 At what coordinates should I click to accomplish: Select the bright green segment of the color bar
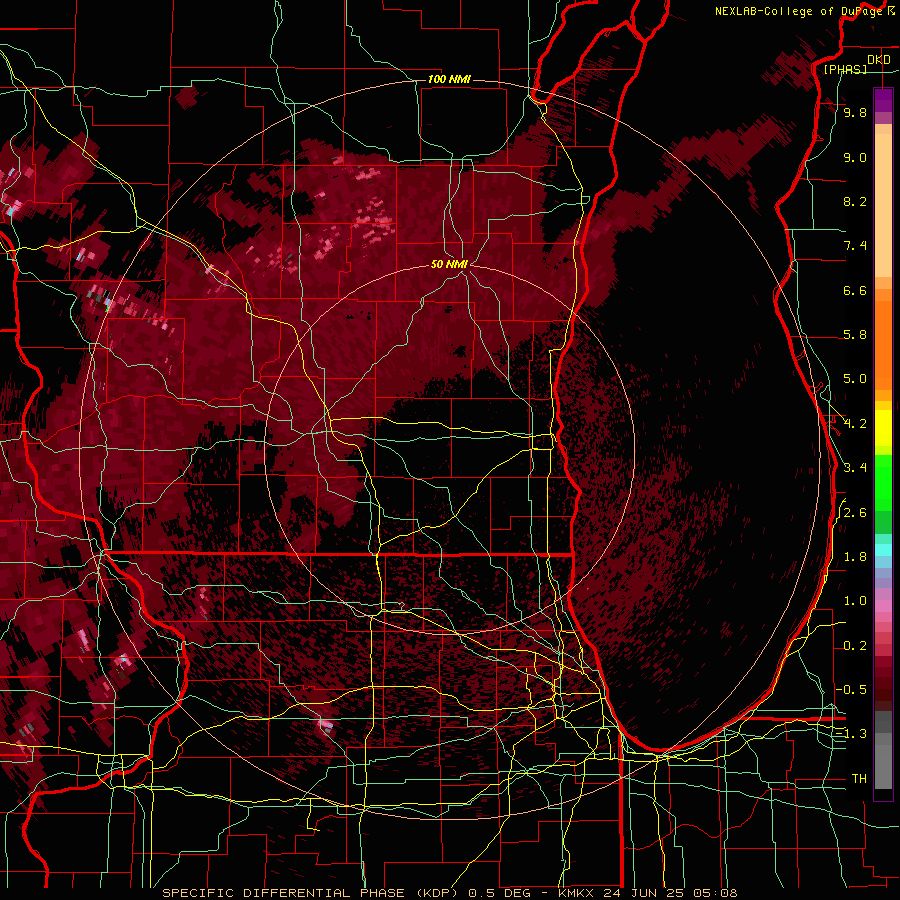point(883,482)
